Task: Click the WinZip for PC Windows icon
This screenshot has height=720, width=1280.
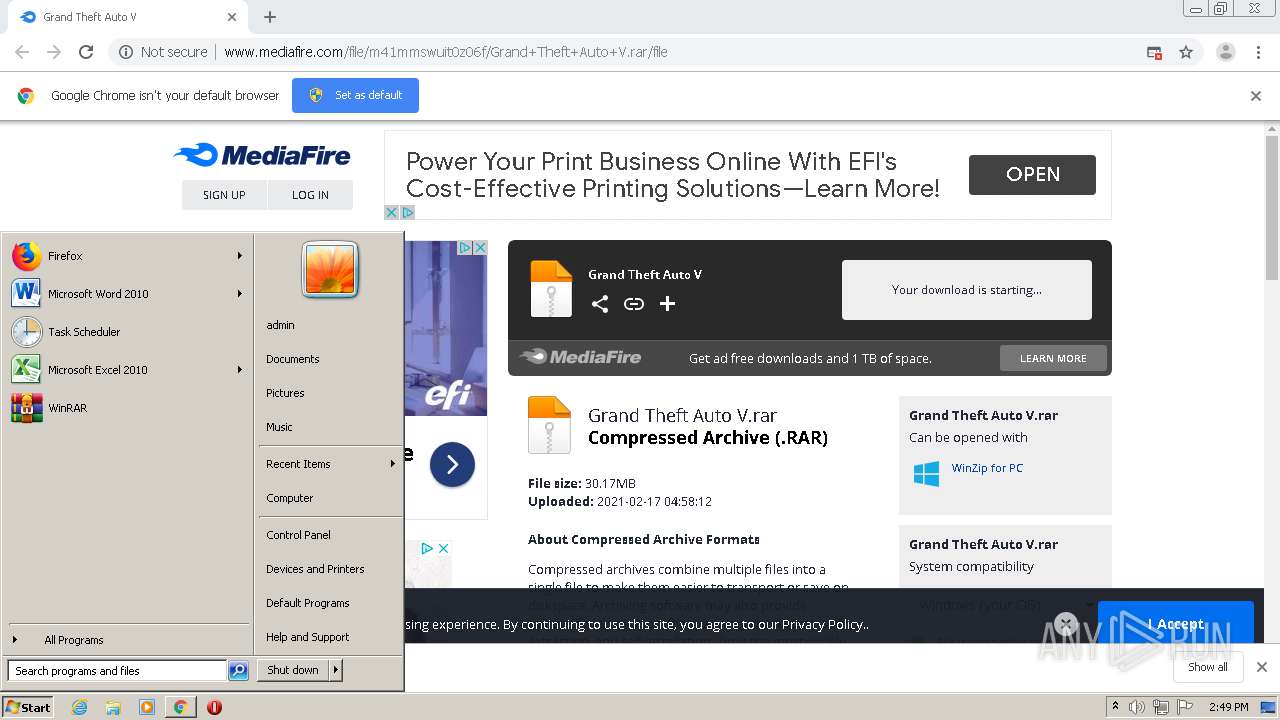Action: 927,473
